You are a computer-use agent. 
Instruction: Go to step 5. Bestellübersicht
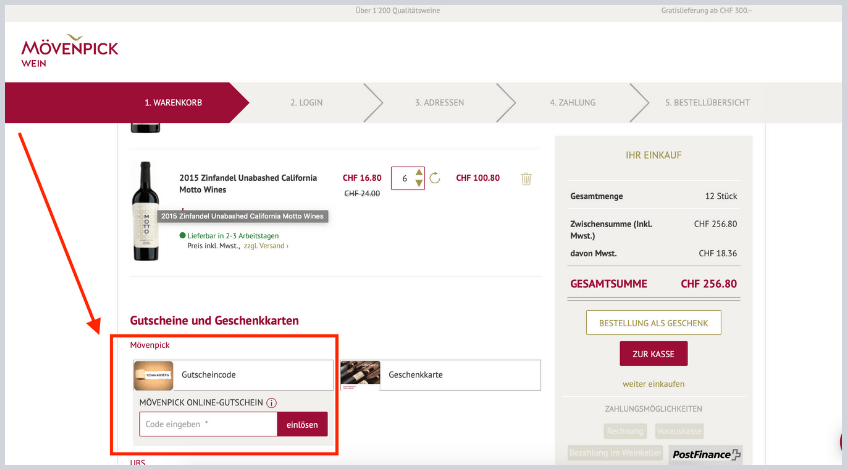[x=707, y=103]
